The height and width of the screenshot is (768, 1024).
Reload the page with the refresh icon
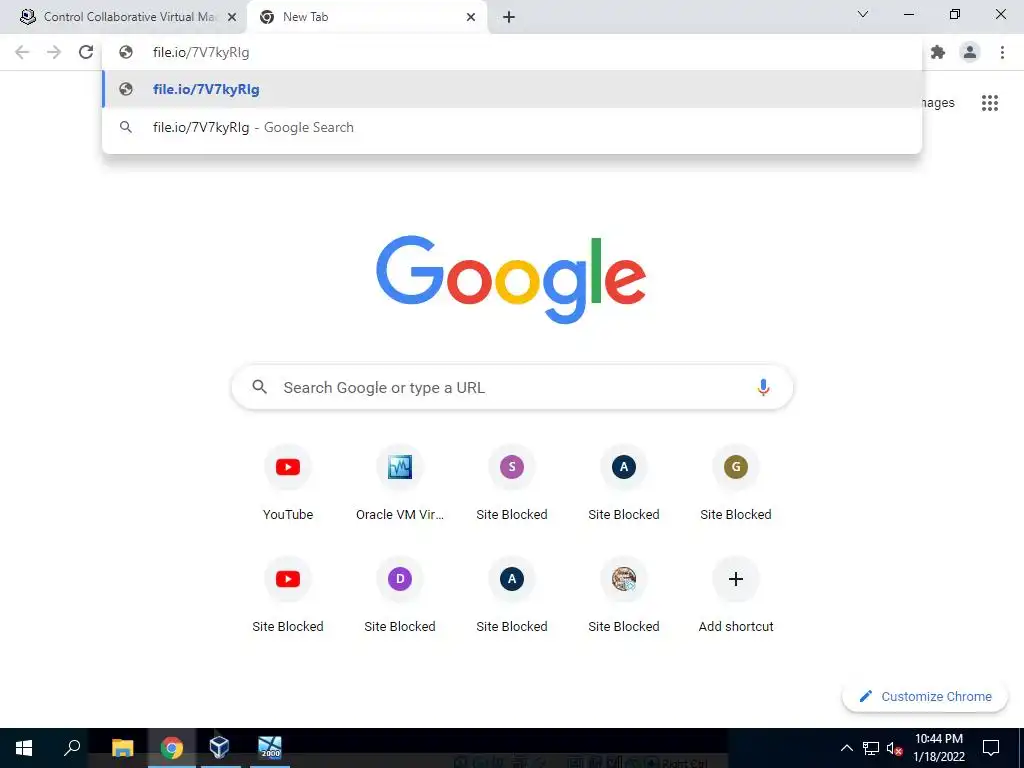point(86,52)
